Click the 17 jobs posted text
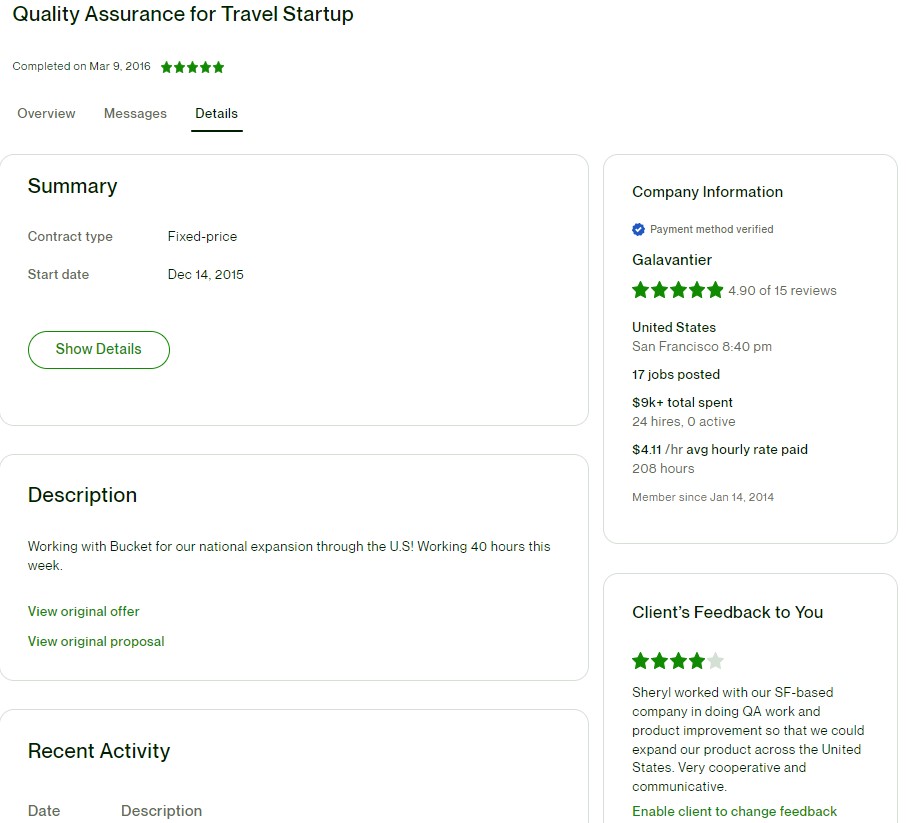Image resolution: width=912 pixels, height=823 pixels. [676, 374]
